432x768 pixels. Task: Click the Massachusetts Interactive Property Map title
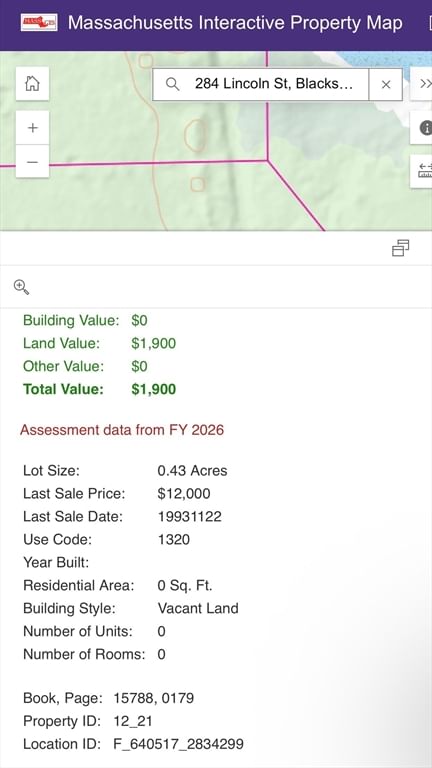click(x=235, y=23)
